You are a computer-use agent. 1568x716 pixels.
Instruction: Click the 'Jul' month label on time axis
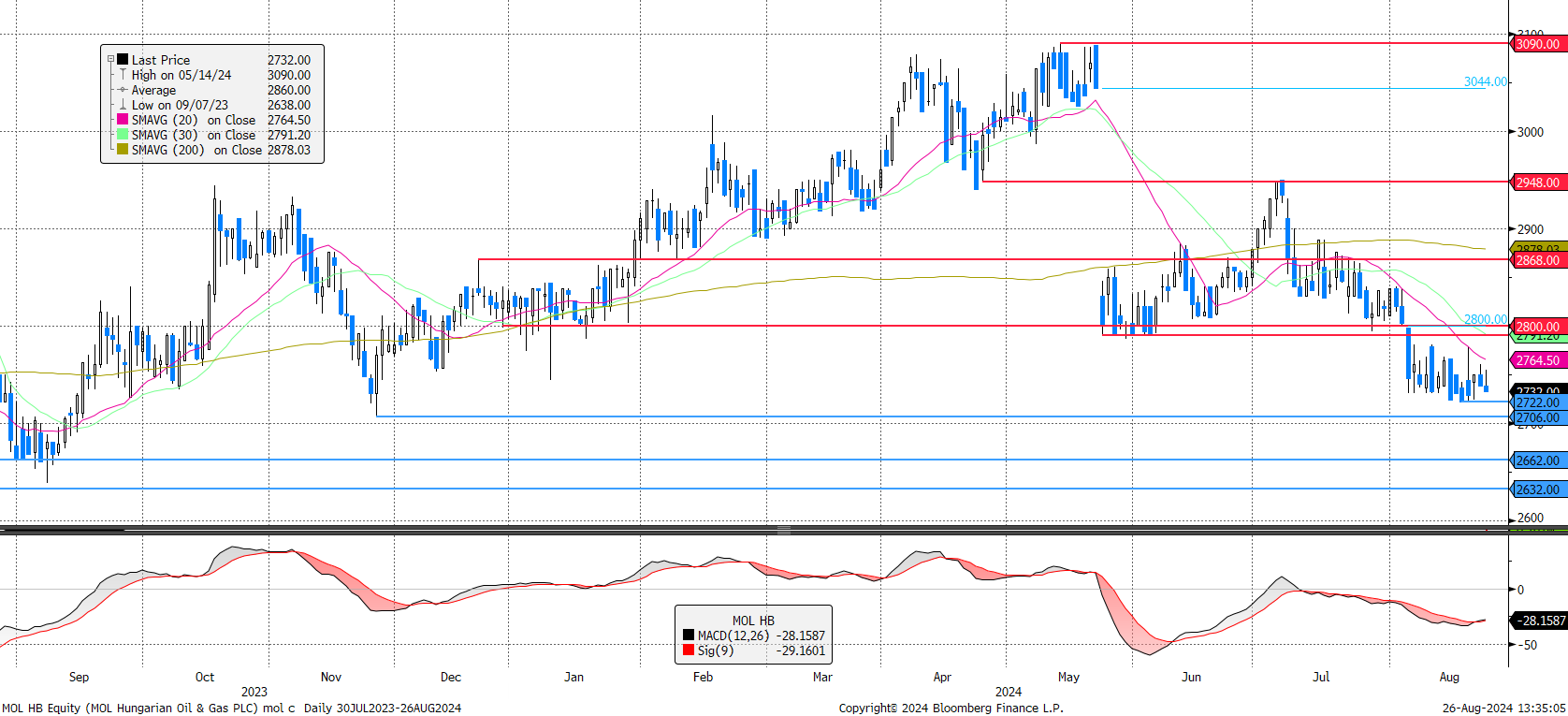pyautogui.click(x=1321, y=677)
